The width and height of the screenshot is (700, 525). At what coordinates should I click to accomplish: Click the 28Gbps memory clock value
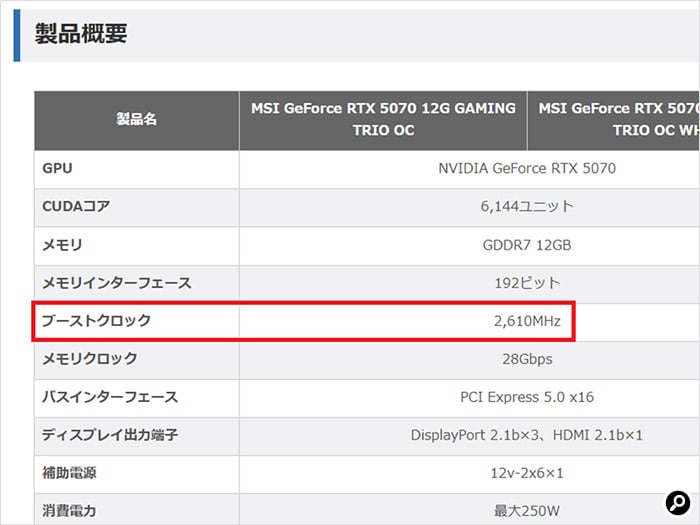(527, 359)
